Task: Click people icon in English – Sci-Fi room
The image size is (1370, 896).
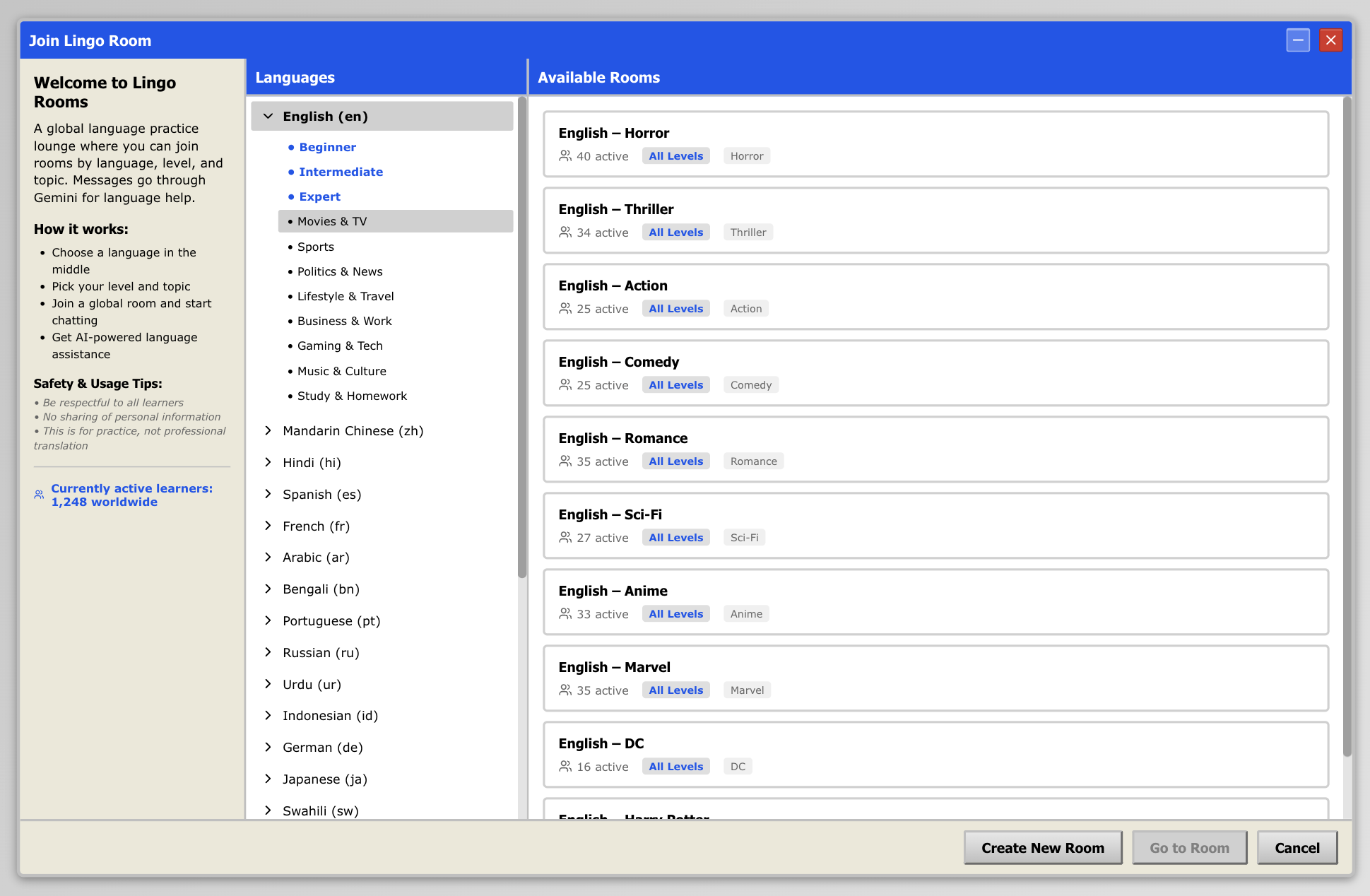Action: tap(565, 538)
